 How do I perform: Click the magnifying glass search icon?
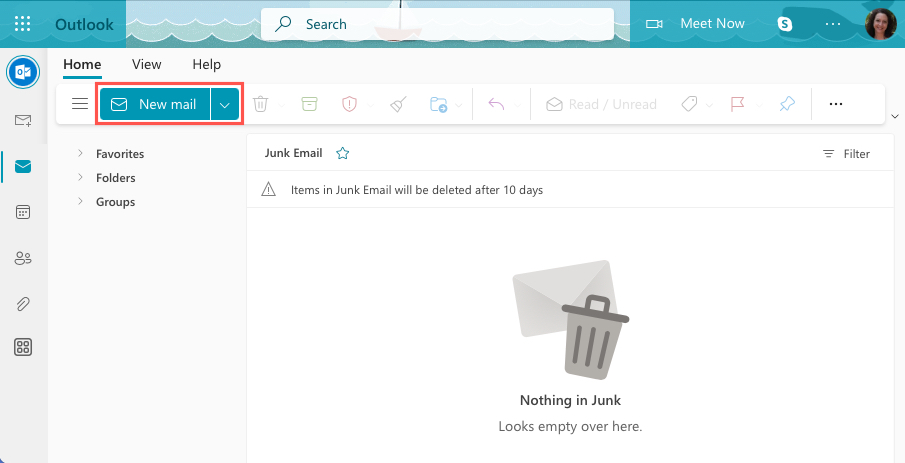coord(283,24)
